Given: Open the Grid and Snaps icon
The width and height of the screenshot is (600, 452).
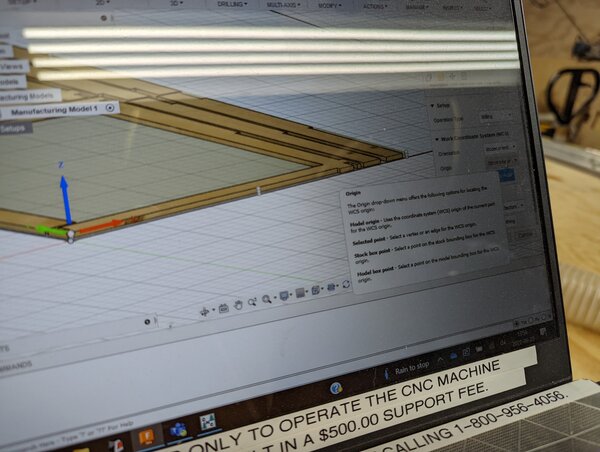Looking at the screenshot, I should [x=300, y=293].
